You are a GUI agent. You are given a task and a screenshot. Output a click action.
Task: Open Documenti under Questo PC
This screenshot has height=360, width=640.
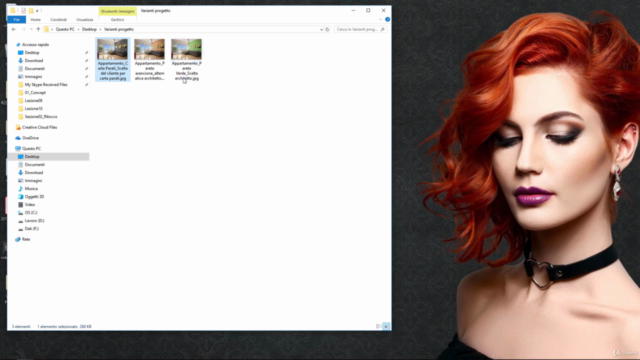pyautogui.click(x=35, y=164)
